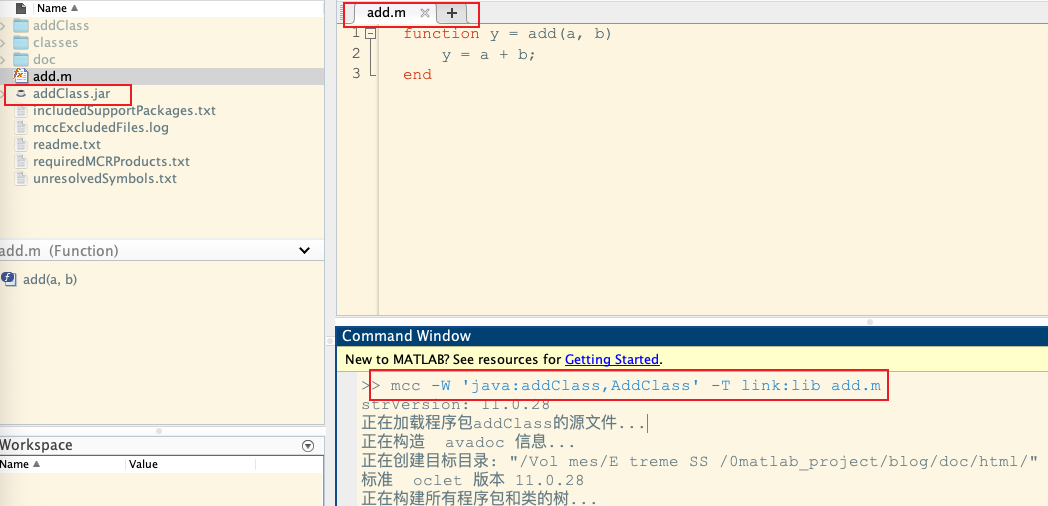Click the add(a, b) function icon
Screen dimensions: 1048x506
click(9, 279)
